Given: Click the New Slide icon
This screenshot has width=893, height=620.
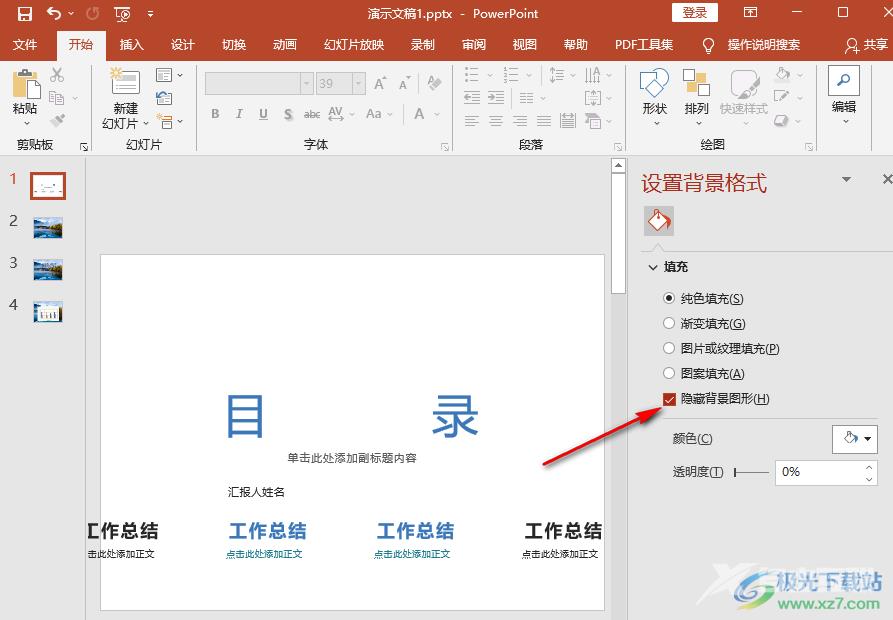Looking at the screenshot, I should (125, 81).
